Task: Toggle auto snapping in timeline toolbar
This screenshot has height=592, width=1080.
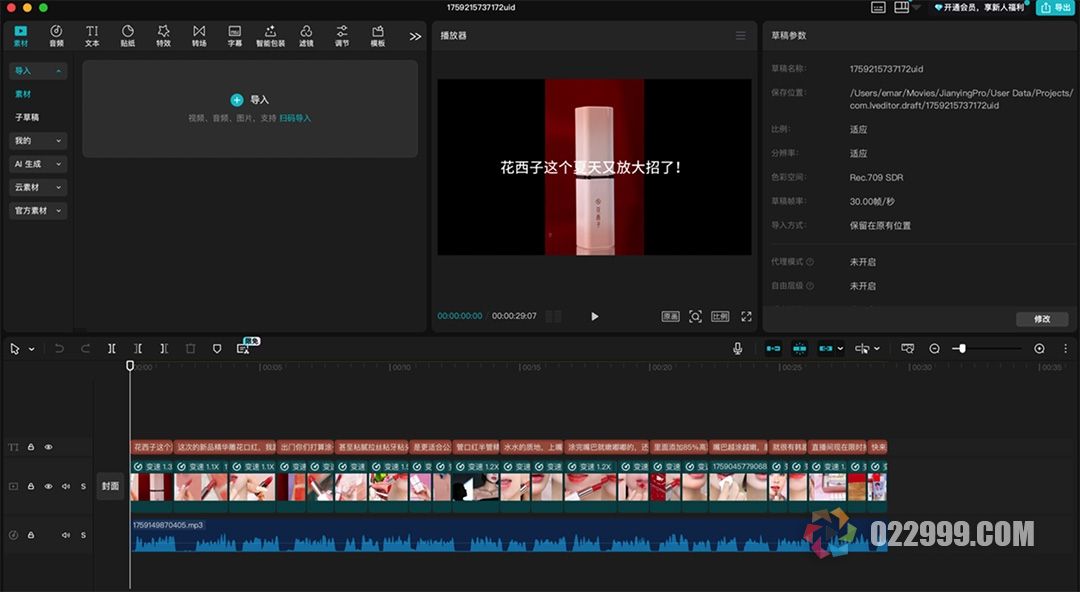Action: (x=799, y=349)
